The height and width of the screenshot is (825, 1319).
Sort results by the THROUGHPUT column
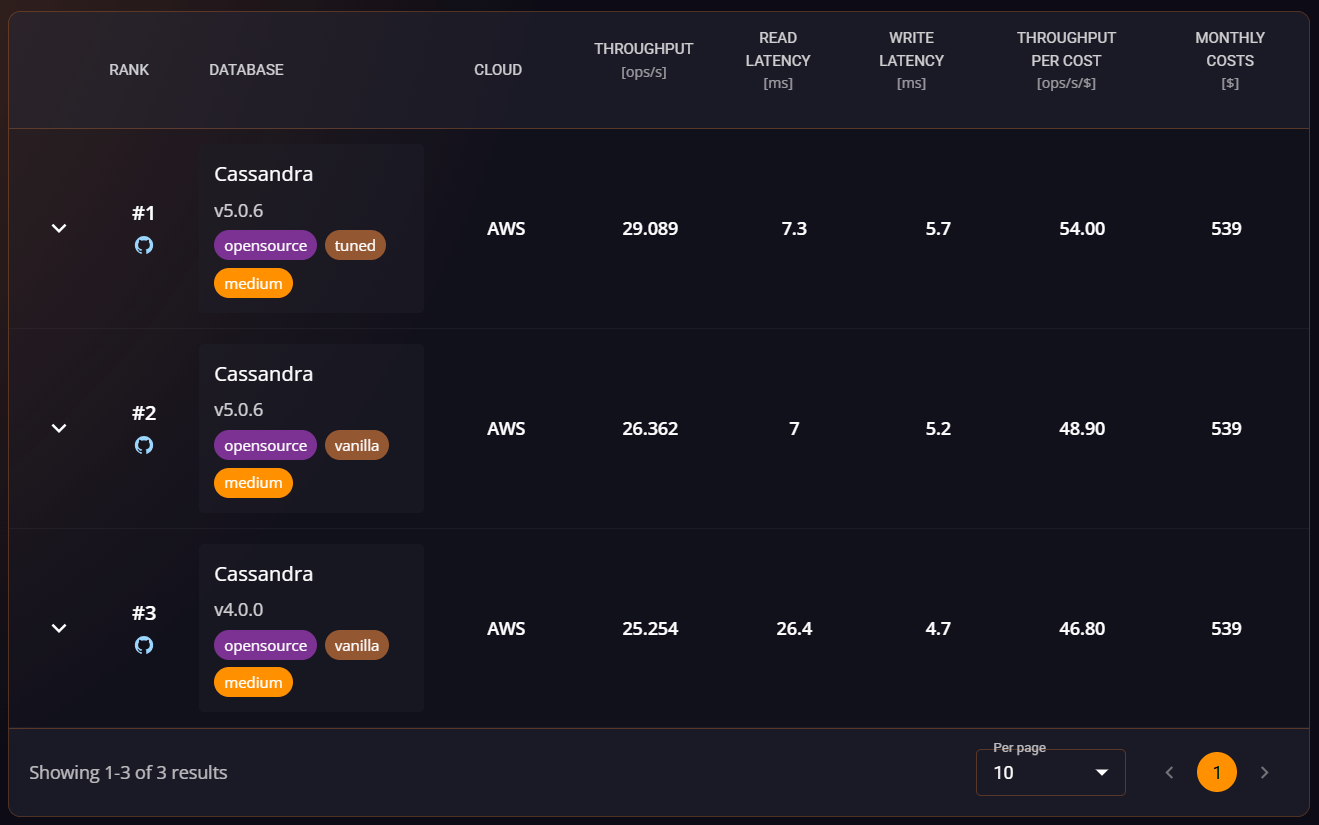coord(643,48)
